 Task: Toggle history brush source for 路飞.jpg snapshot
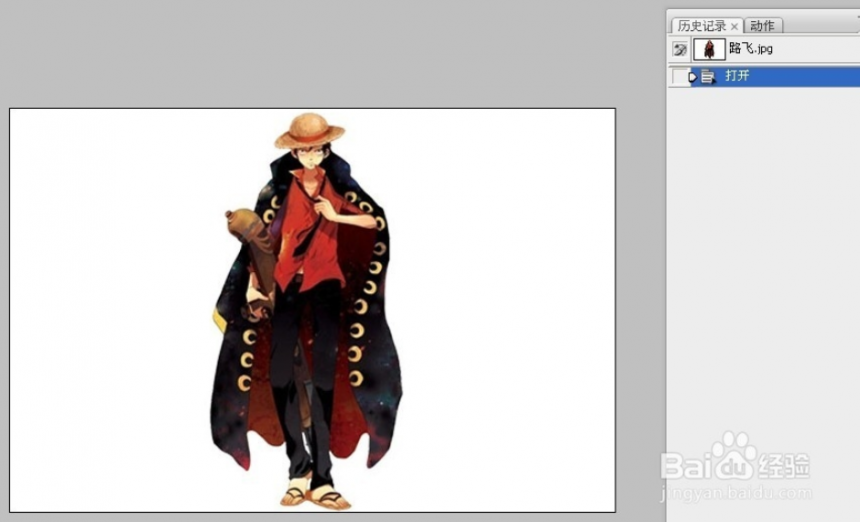pyautogui.click(x=680, y=49)
